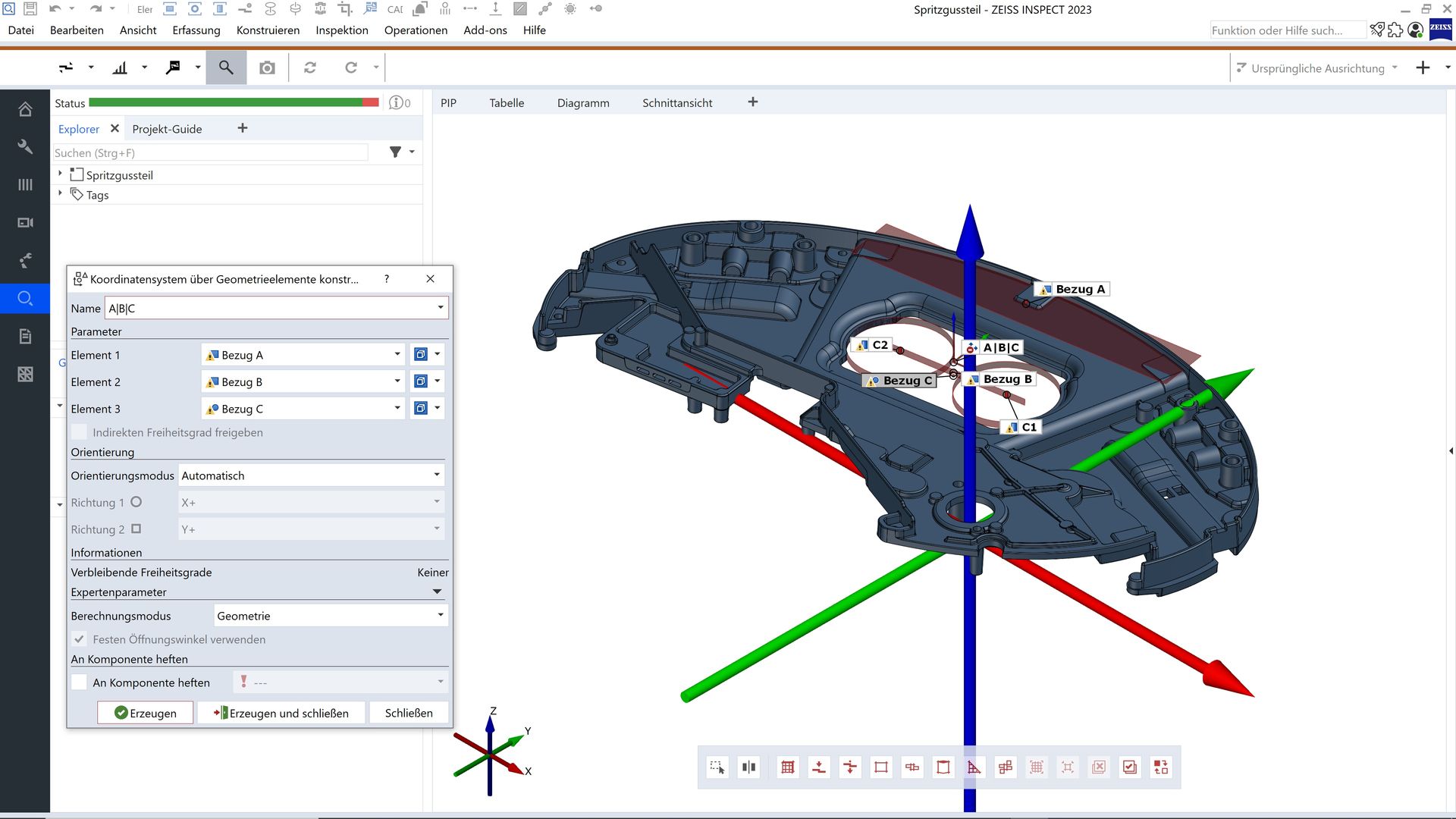Open the home workspace in left sidebar
This screenshot has width=1456, height=819.
pos(25,109)
